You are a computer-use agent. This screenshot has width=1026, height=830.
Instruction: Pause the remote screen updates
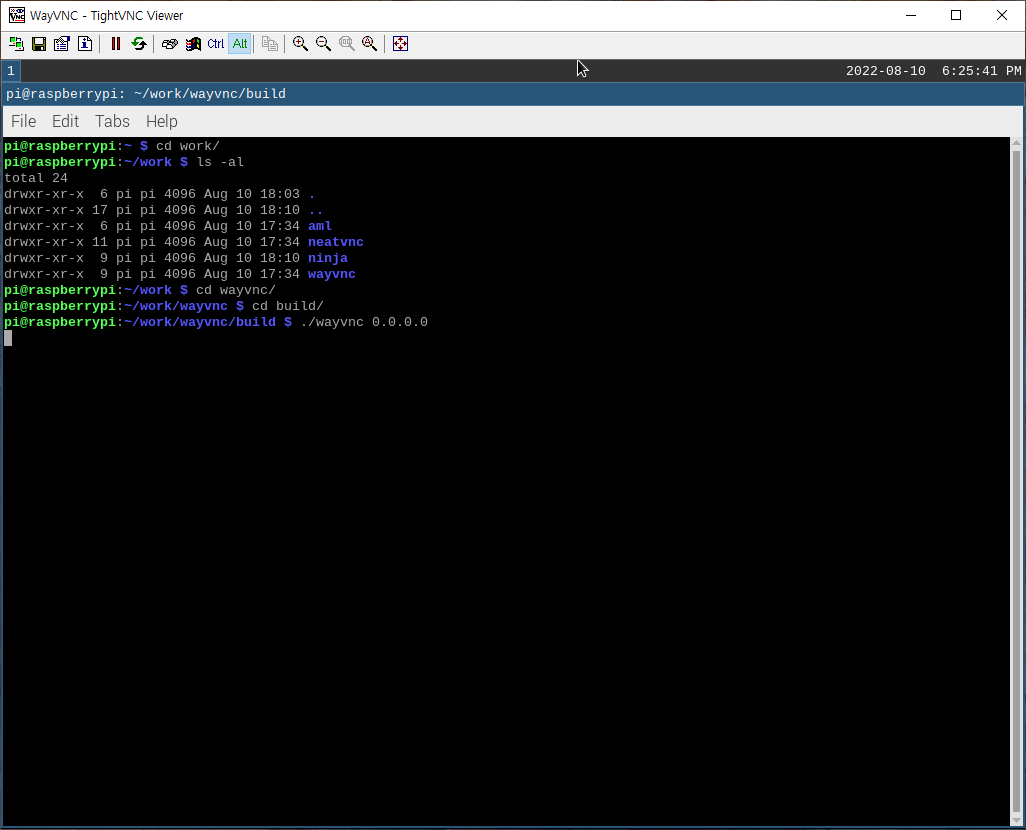click(x=116, y=44)
